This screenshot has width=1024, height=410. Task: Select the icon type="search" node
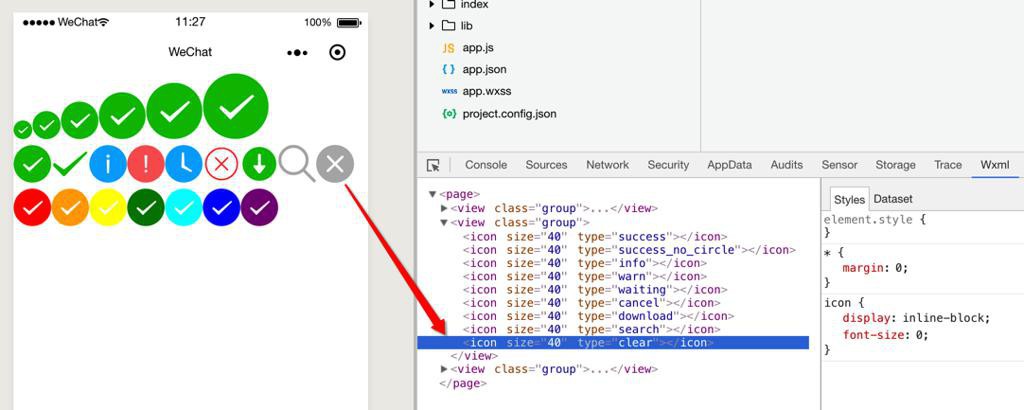click(592, 329)
